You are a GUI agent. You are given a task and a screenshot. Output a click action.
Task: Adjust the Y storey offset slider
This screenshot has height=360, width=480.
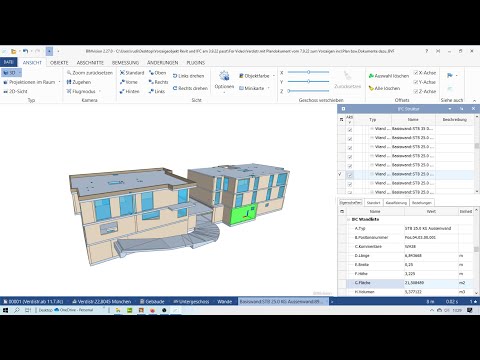coord(308,82)
